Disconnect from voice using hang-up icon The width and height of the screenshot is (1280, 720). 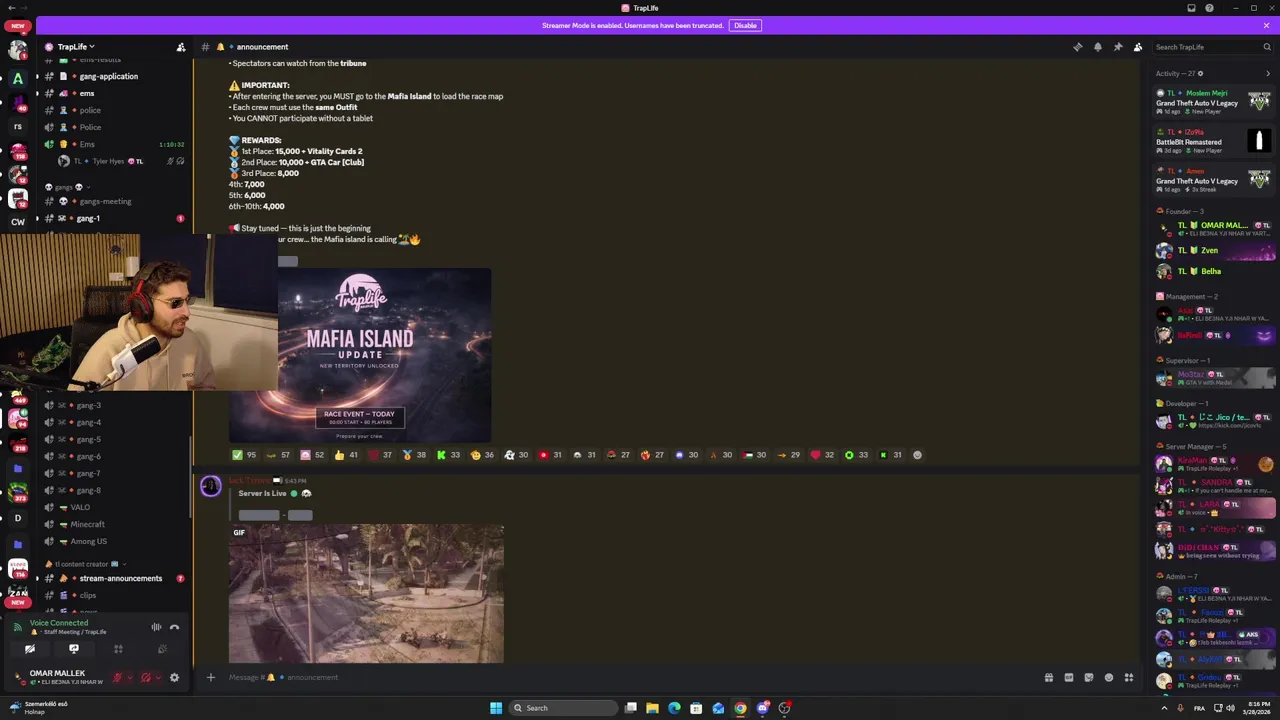coord(174,627)
